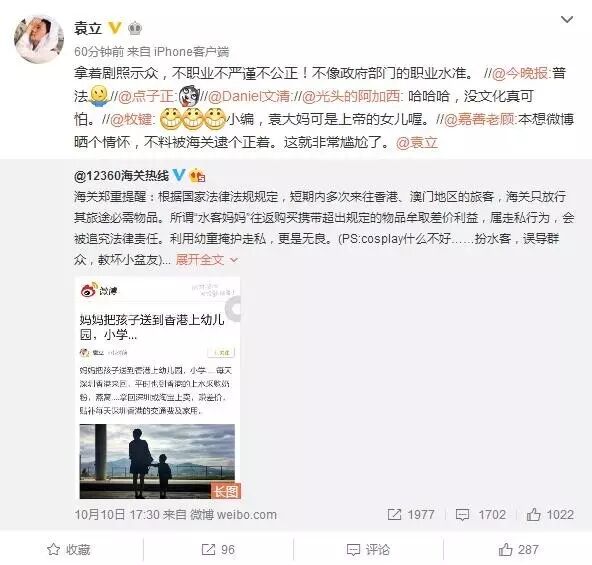The width and height of the screenshot is (592, 565).
Task: Click the blue verified badge of 12360海关热线
Action: click(179, 175)
